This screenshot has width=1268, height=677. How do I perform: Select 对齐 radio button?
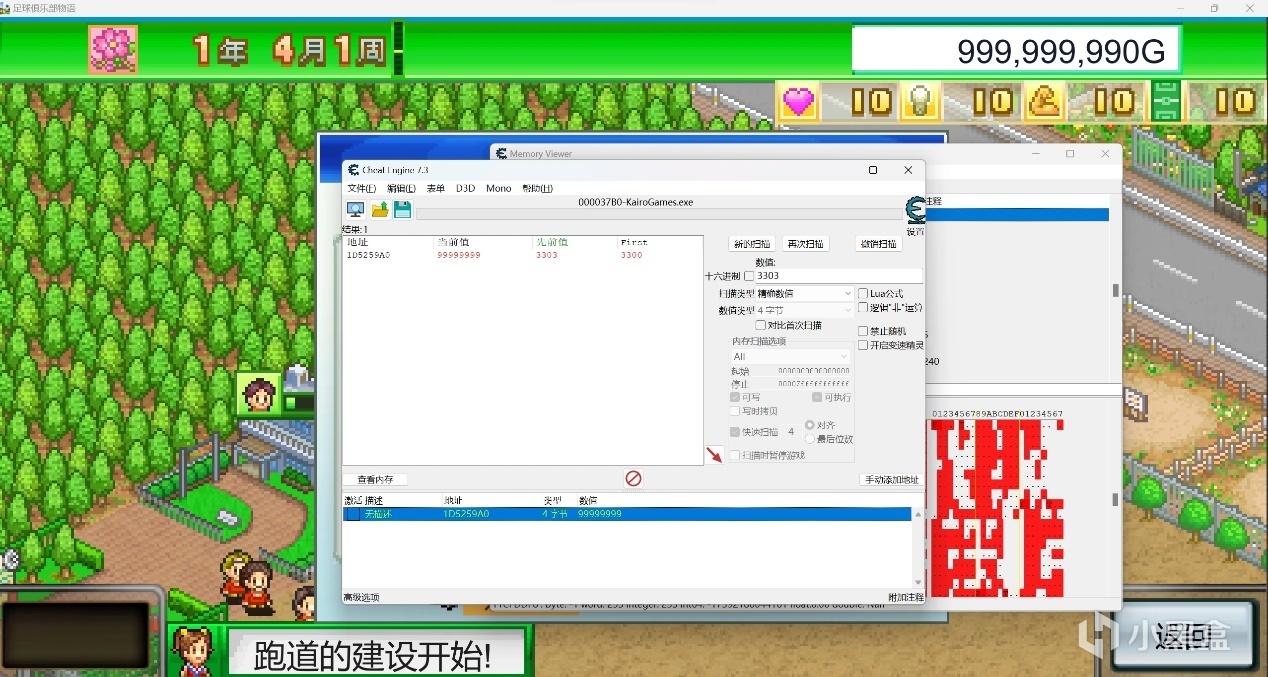coord(810,425)
